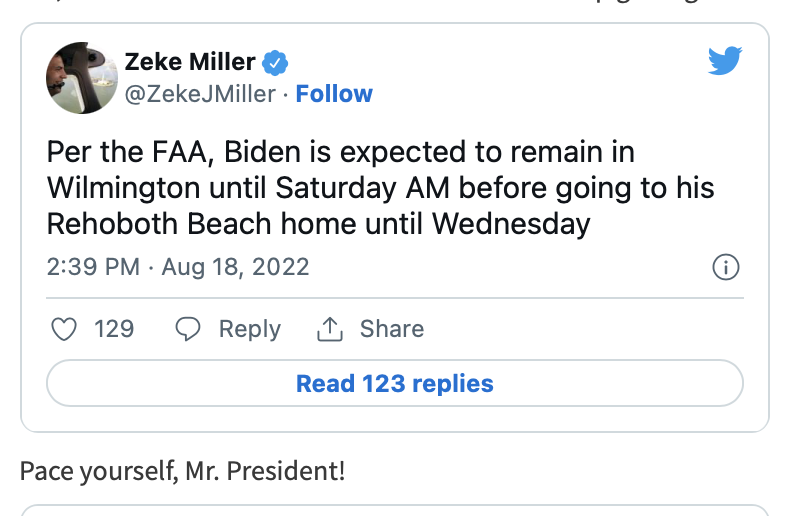Click the reply speech bubble icon
This screenshot has width=808, height=516.
(188, 329)
